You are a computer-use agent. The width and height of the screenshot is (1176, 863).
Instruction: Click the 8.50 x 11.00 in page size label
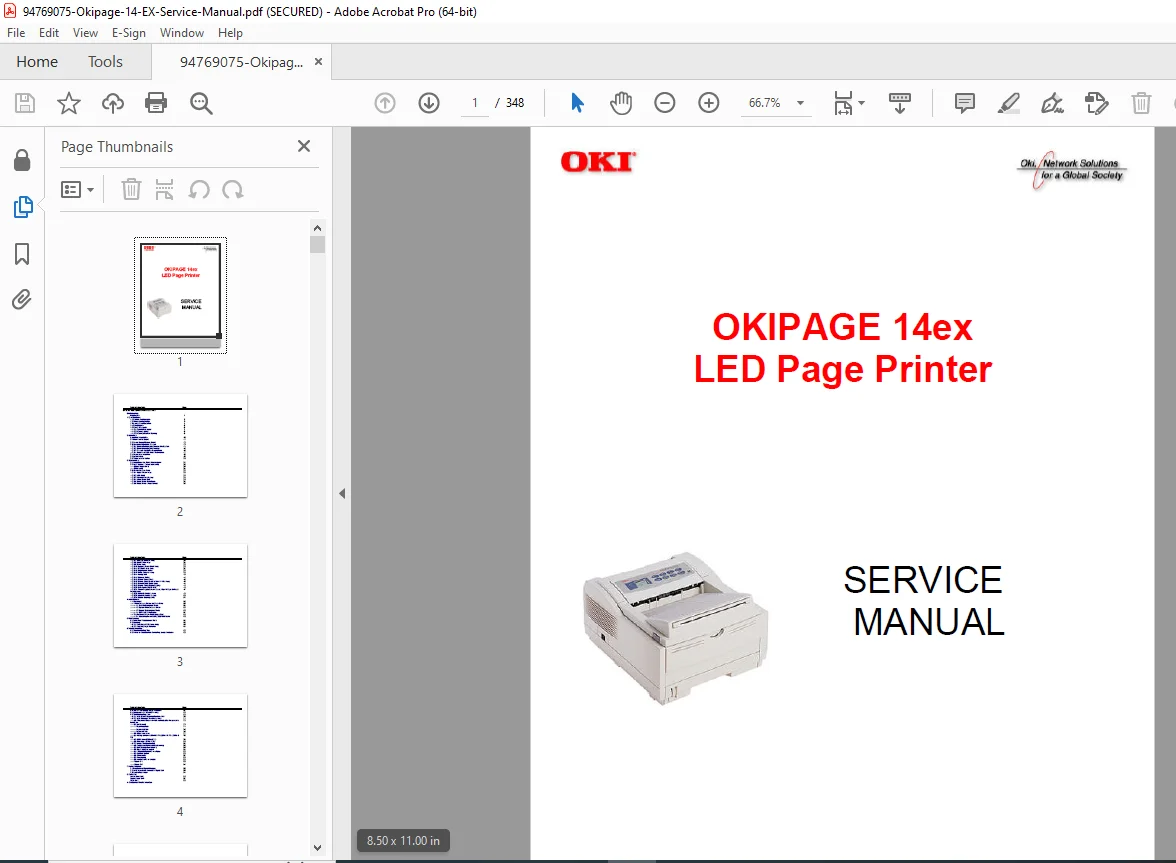404,841
